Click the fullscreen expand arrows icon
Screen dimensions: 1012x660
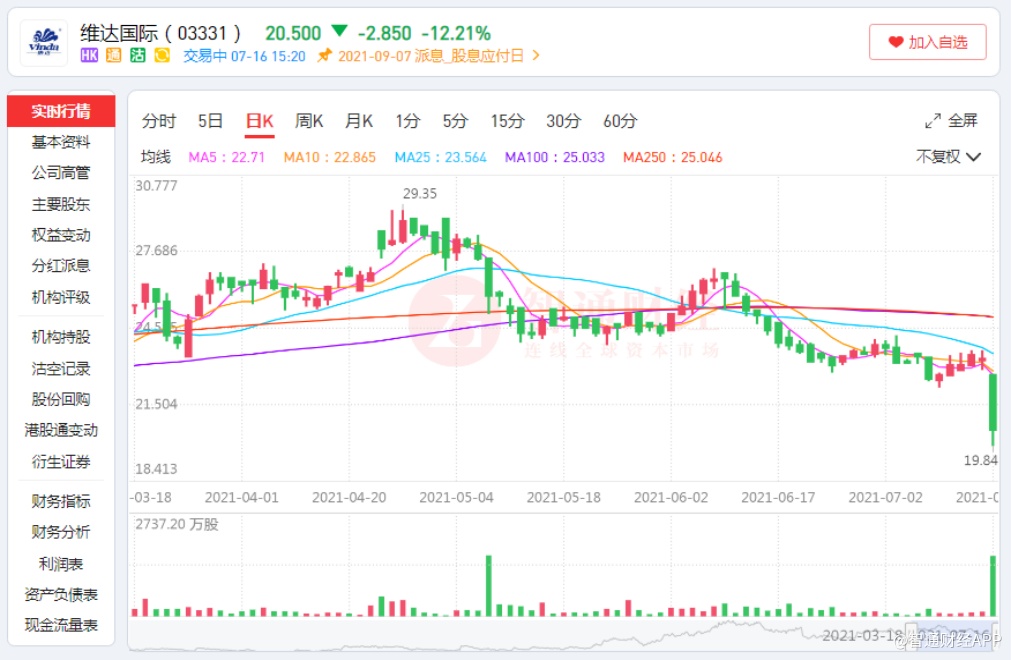click(x=932, y=121)
